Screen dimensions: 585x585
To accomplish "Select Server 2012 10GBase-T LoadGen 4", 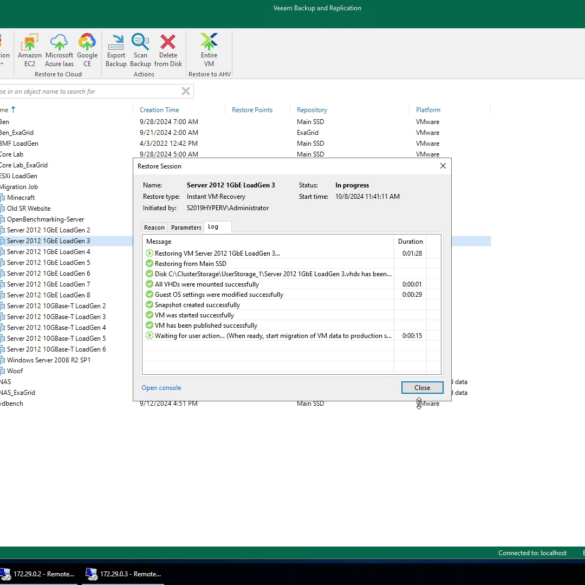I will pyautogui.click(x=56, y=328).
